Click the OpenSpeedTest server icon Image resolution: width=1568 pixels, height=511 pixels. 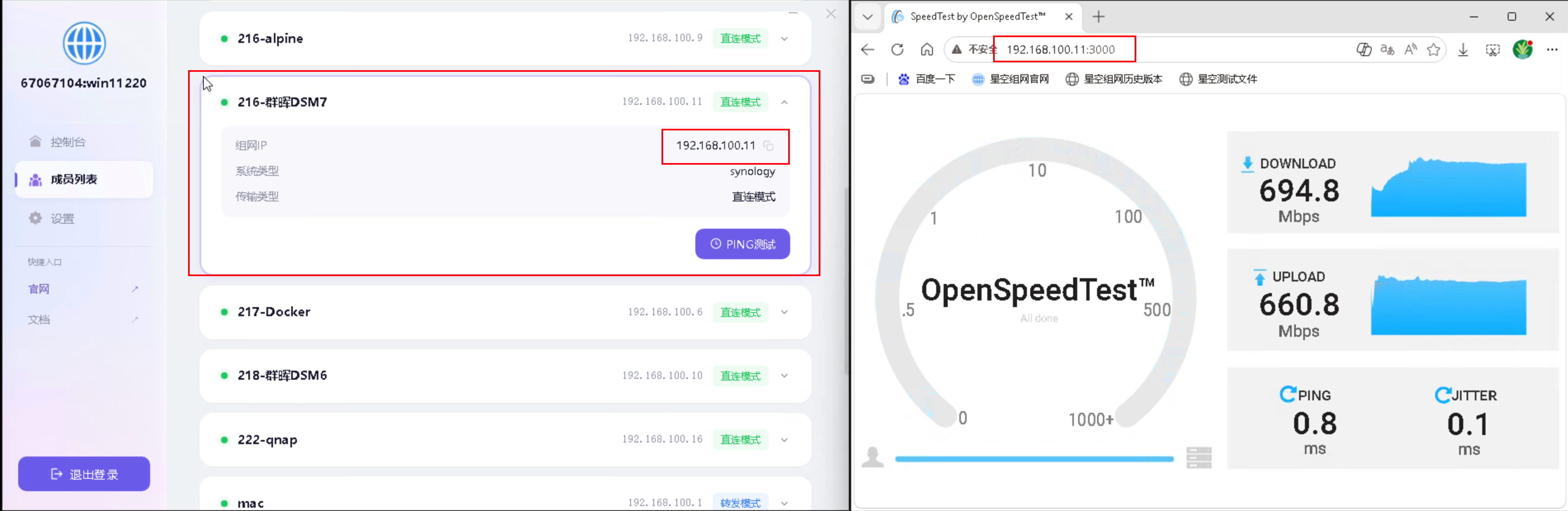[x=1198, y=457]
